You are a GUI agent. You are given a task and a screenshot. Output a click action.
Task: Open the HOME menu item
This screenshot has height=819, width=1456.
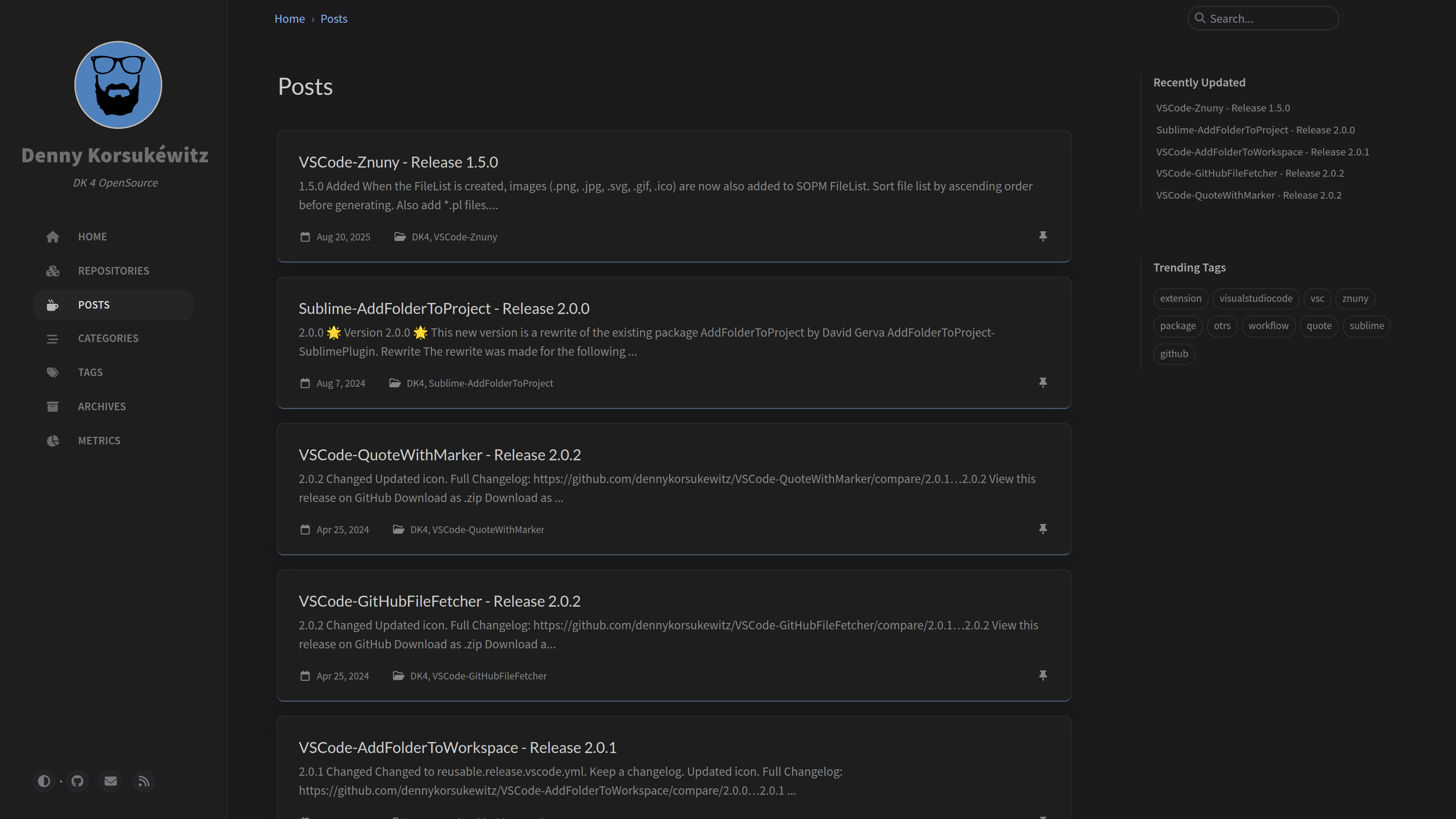tap(113, 237)
